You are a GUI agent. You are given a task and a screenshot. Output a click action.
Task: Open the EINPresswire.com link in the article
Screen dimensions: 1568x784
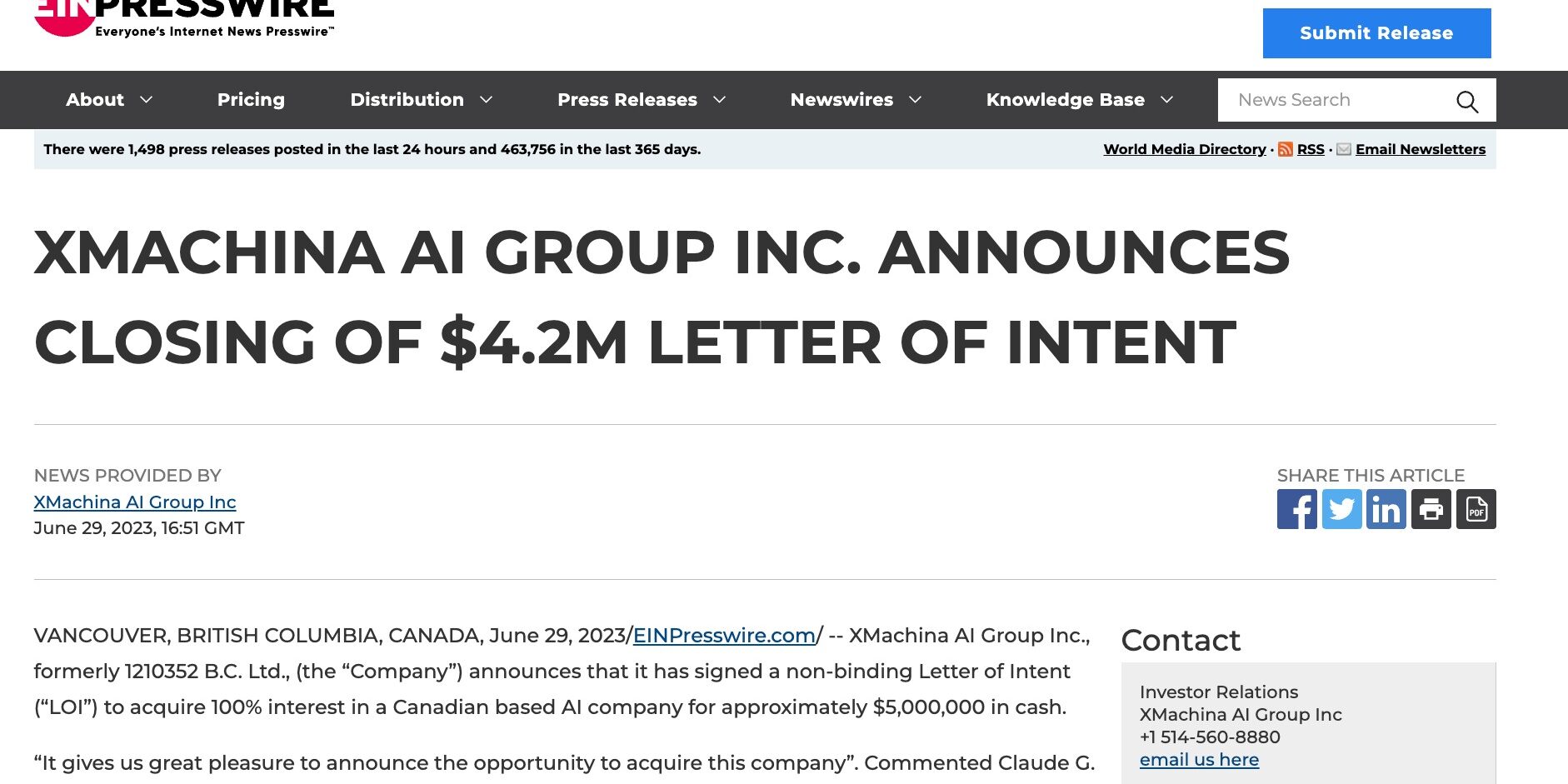(x=722, y=635)
